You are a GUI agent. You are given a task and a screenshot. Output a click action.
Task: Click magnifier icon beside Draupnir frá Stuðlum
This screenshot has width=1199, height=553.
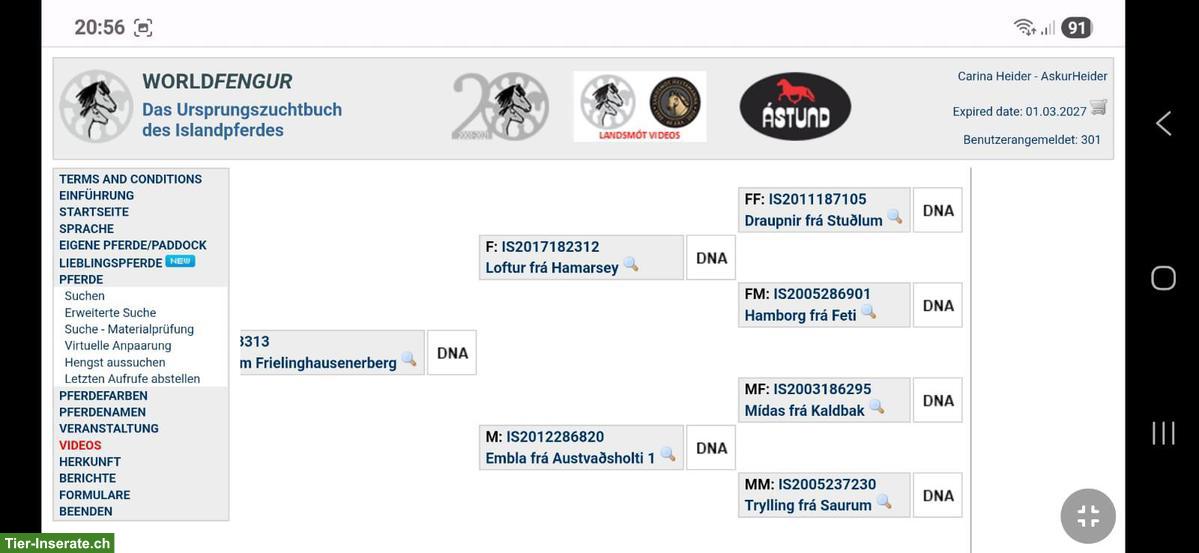click(x=894, y=217)
